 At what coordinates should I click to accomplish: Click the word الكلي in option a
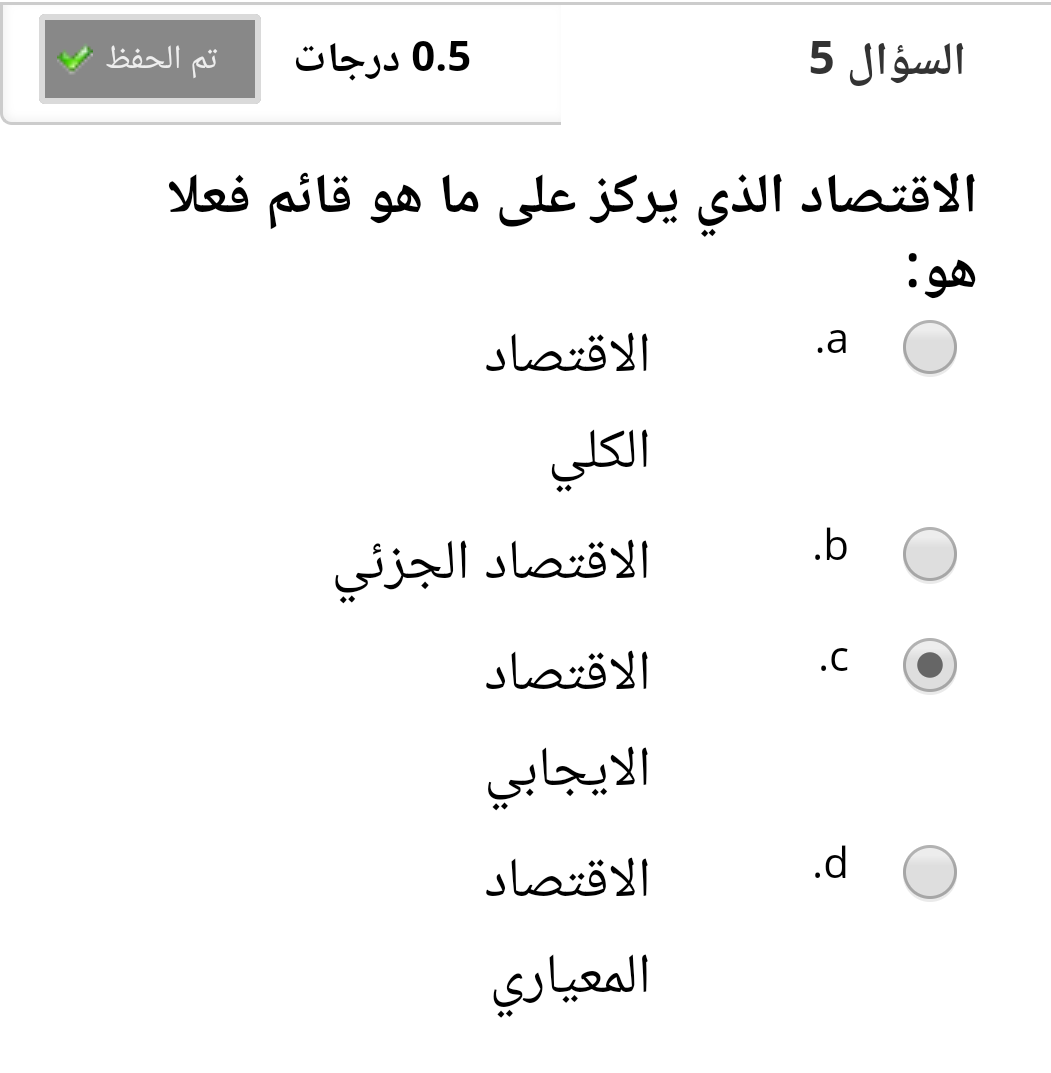click(x=600, y=456)
